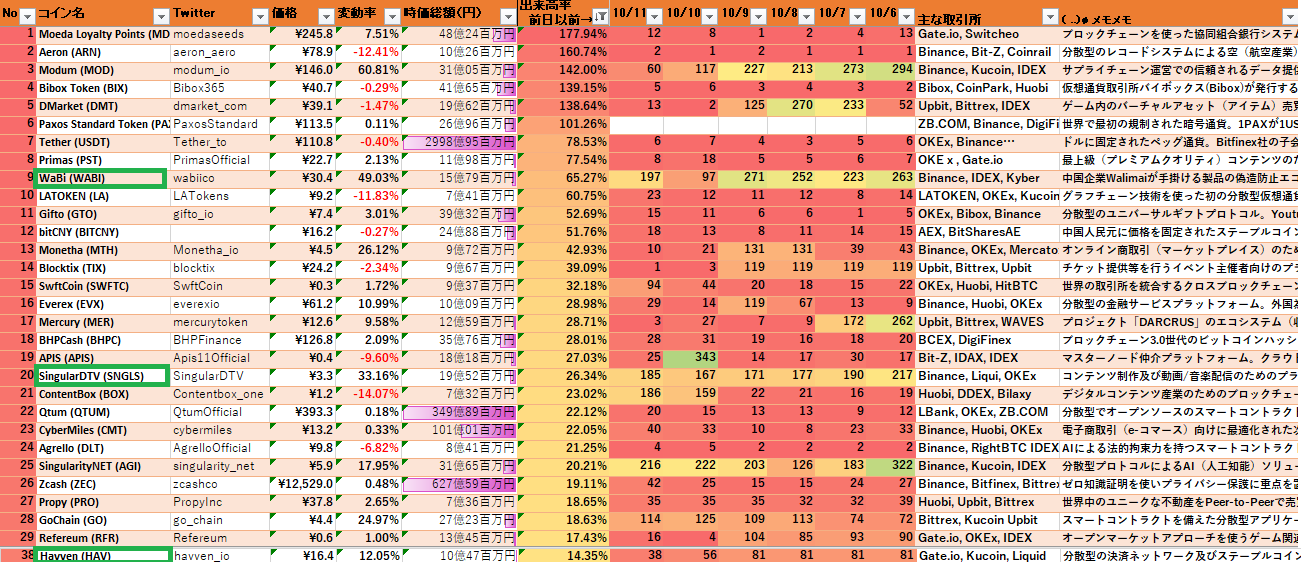Select the cell Monetha (MTH)

103,250
